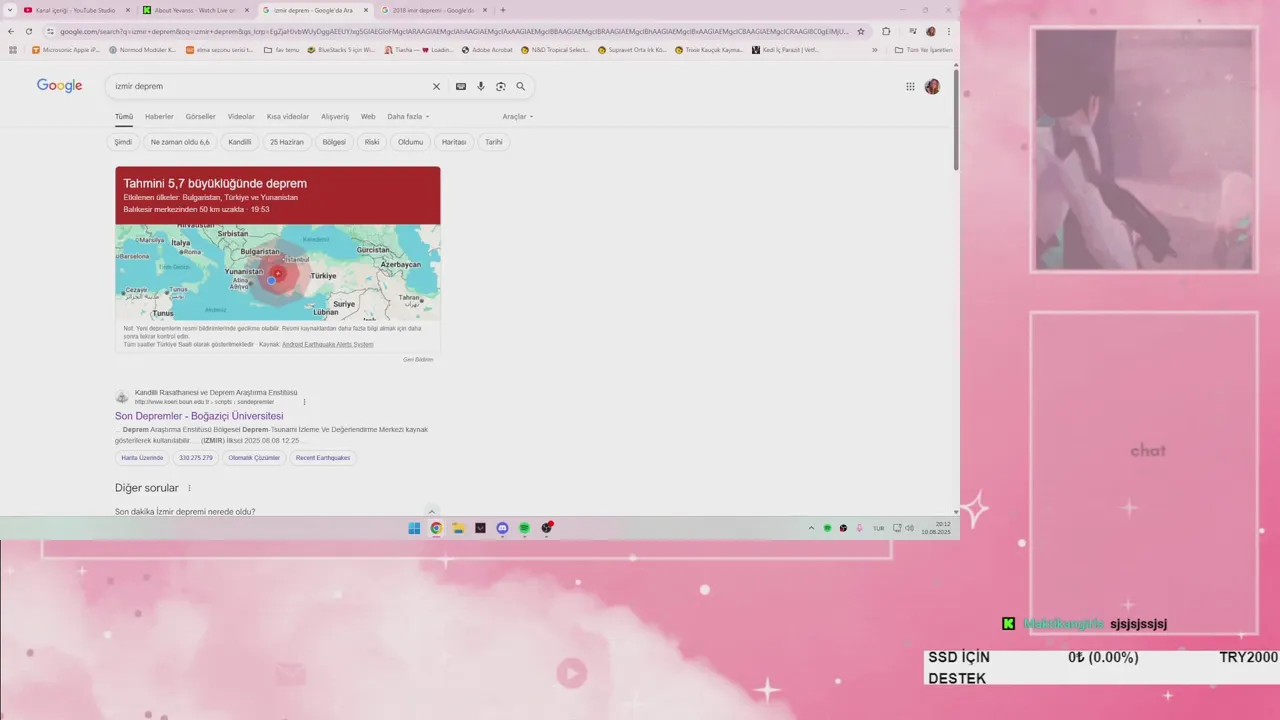Expand the Daha fazla search menu
The height and width of the screenshot is (720, 1280).
click(x=408, y=117)
